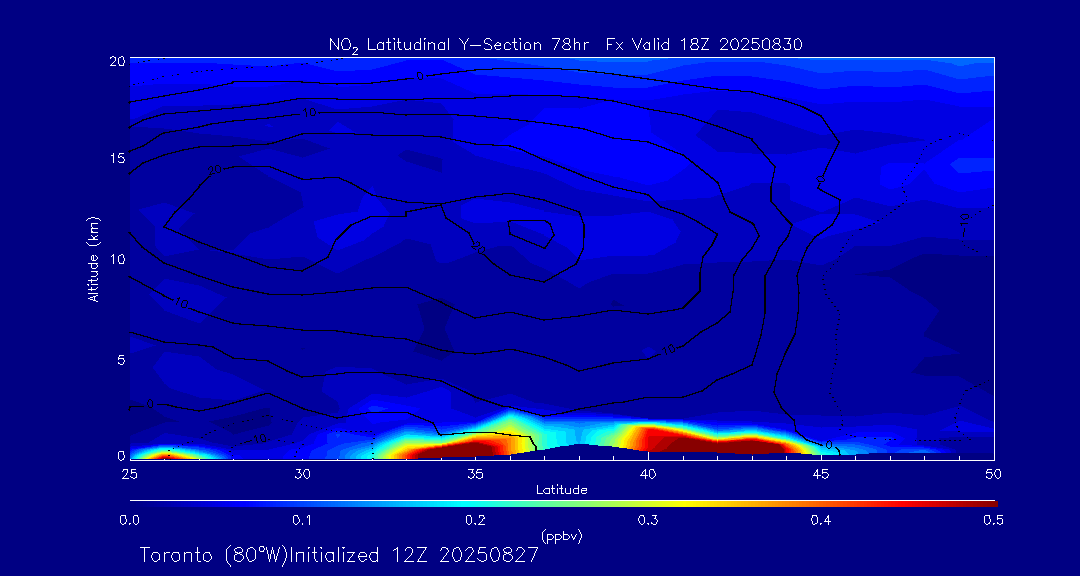Click the Toronto (80°W) initialization caption
This screenshot has width=1080, height=576.
pyautogui.click(x=339, y=555)
